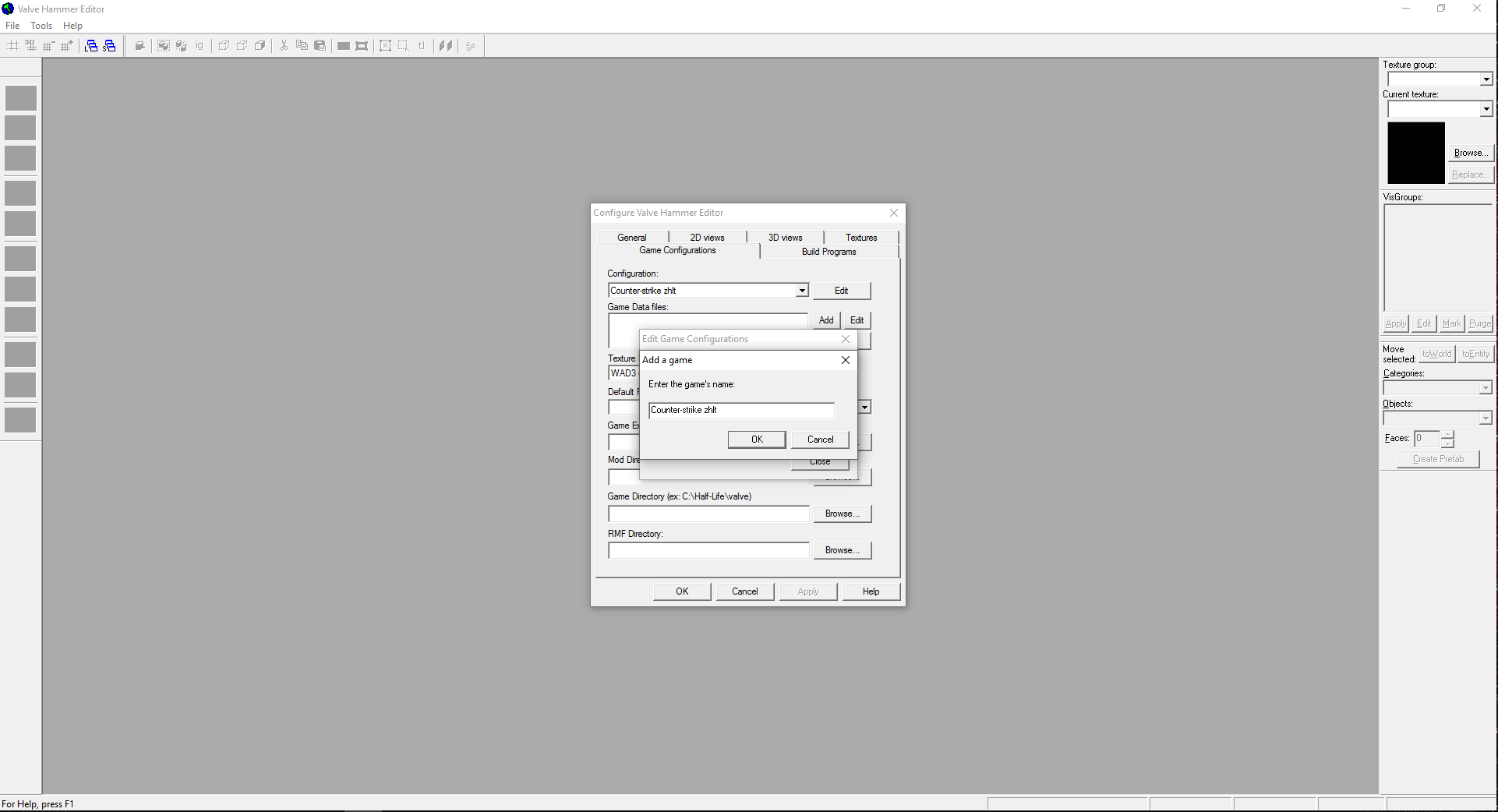Open the Objects dropdown
The height and width of the screenshot is (812, 1498).
pos(1486,418)
